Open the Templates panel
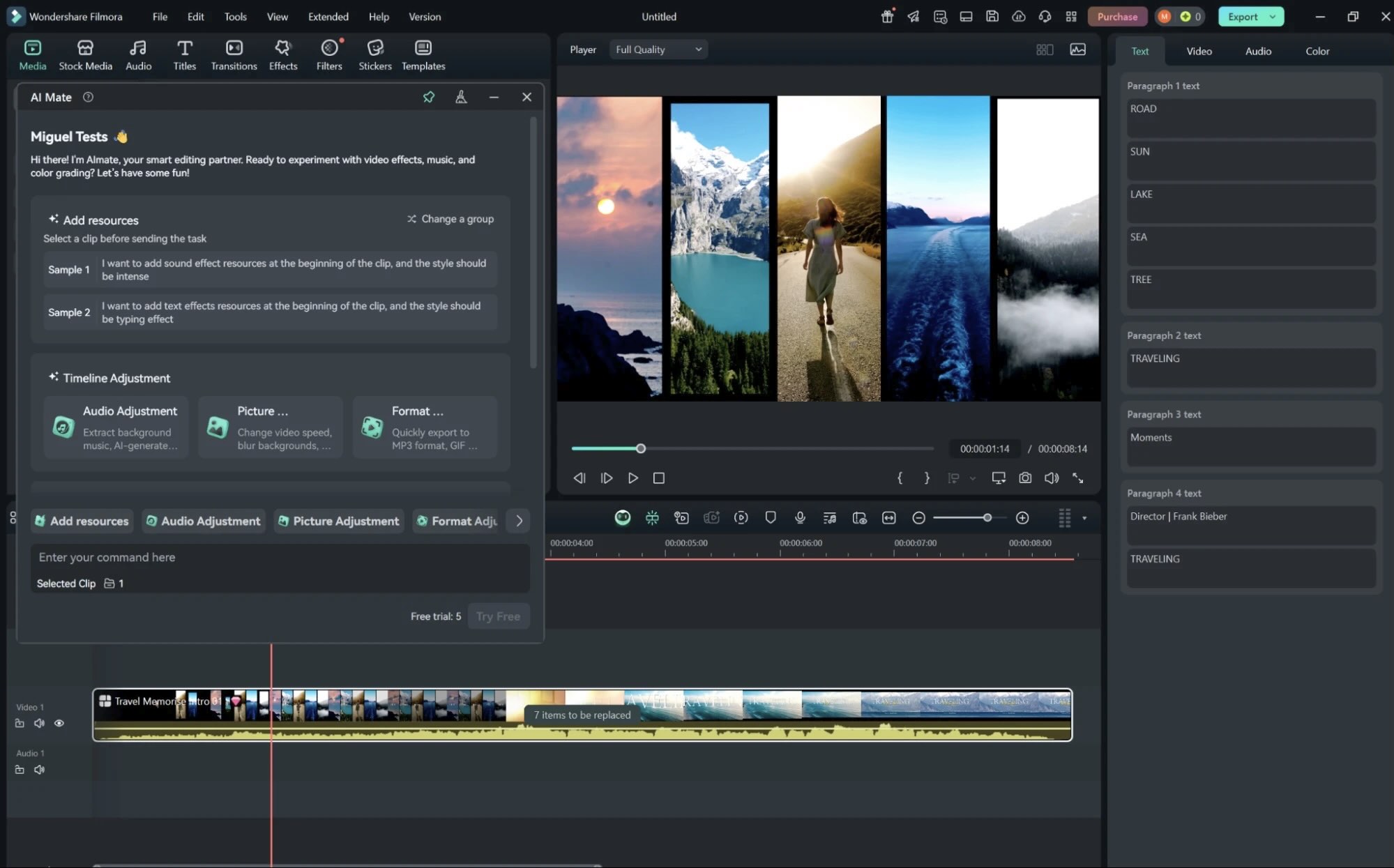Screen dimensions: 1394x868 (x=423, y=54)
